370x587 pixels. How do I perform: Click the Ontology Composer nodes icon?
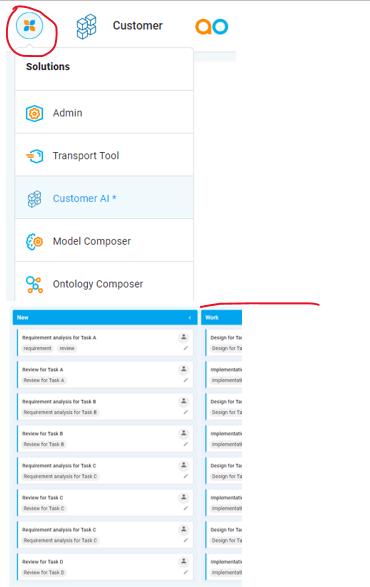34,284
